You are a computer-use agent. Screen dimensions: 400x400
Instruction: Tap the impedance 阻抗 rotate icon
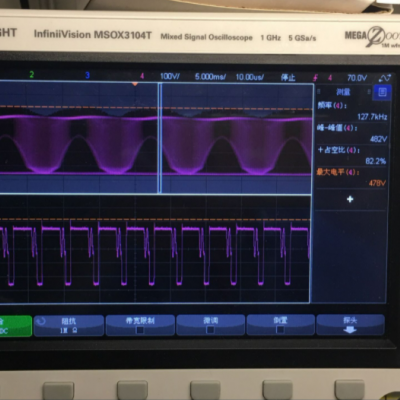point(41,321)
